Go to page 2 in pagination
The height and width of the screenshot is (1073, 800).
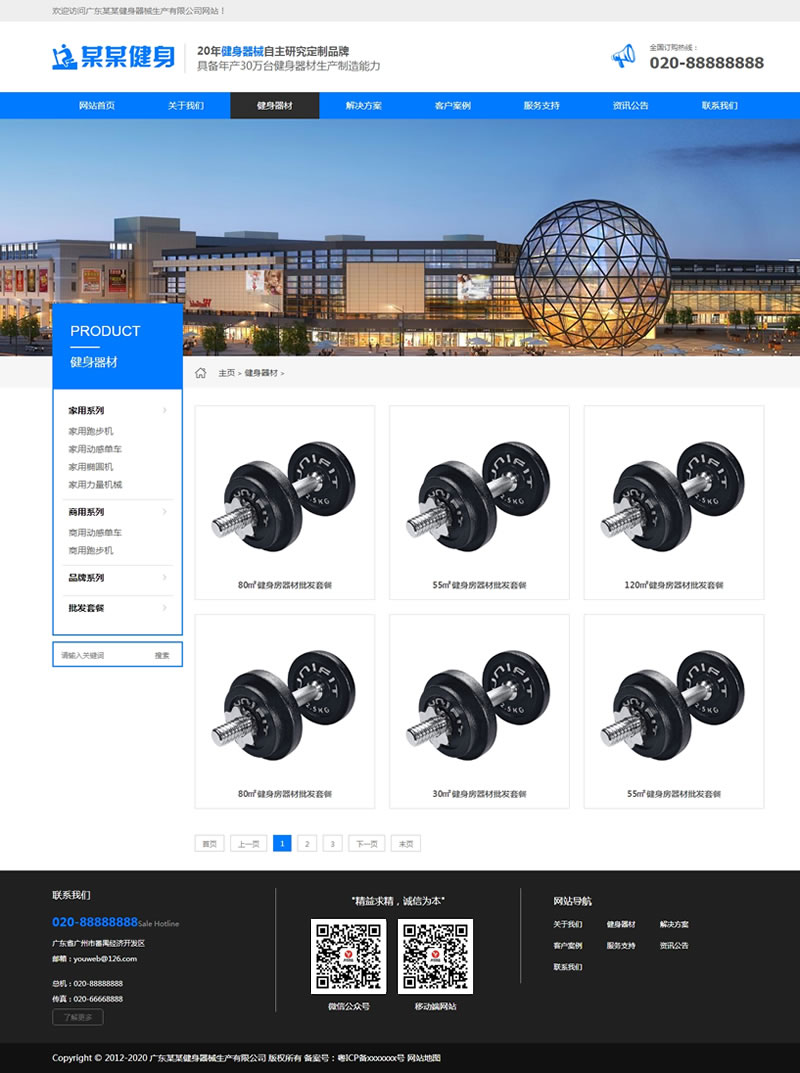[x=307, y=844]
